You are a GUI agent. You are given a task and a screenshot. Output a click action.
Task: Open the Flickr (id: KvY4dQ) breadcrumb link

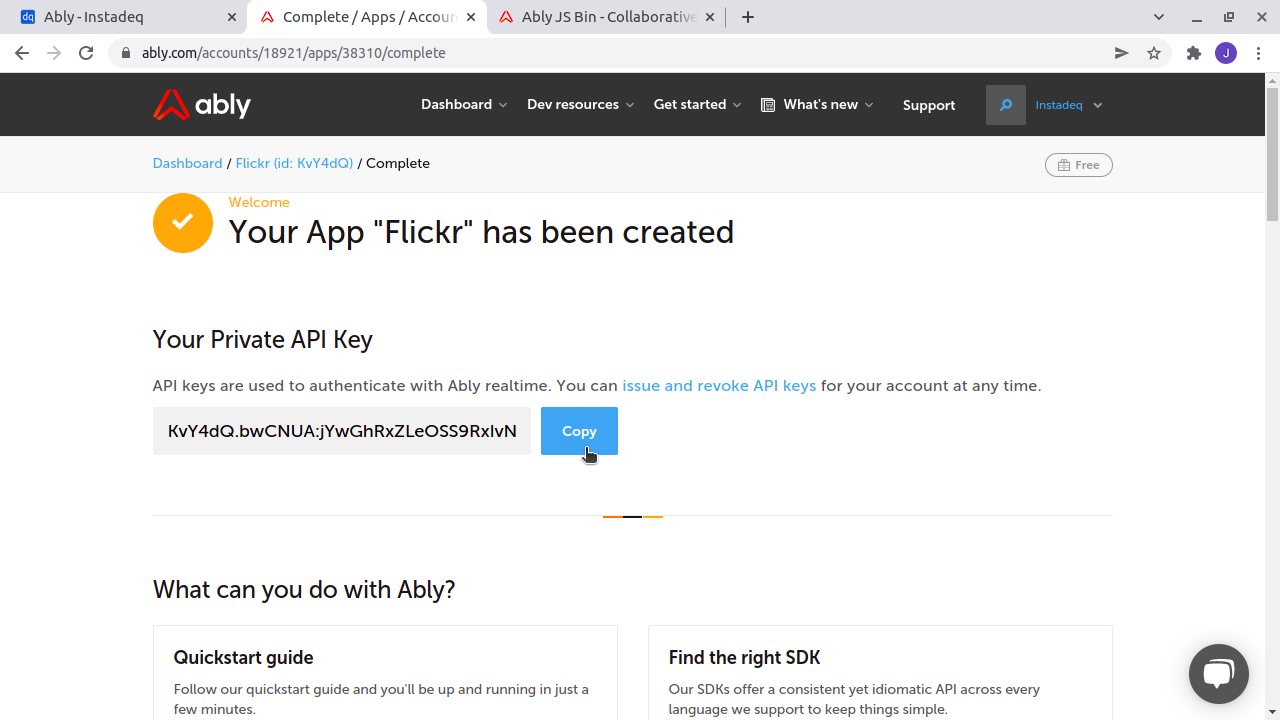click(295, 163)
